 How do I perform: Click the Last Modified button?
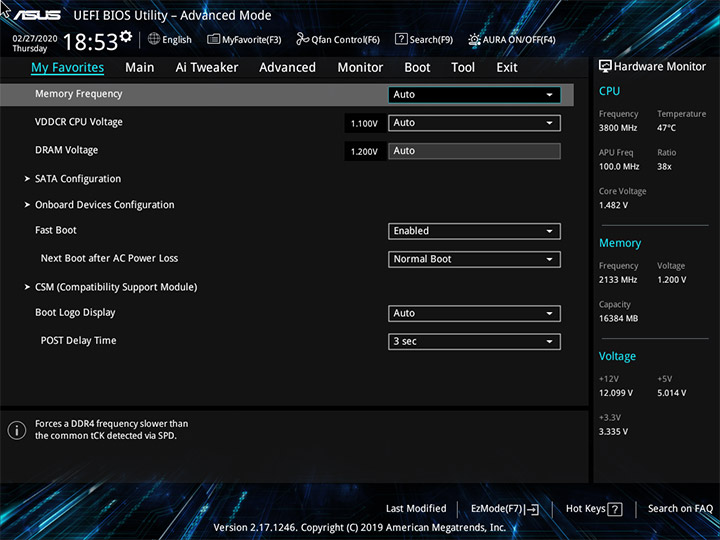[416, 508]
